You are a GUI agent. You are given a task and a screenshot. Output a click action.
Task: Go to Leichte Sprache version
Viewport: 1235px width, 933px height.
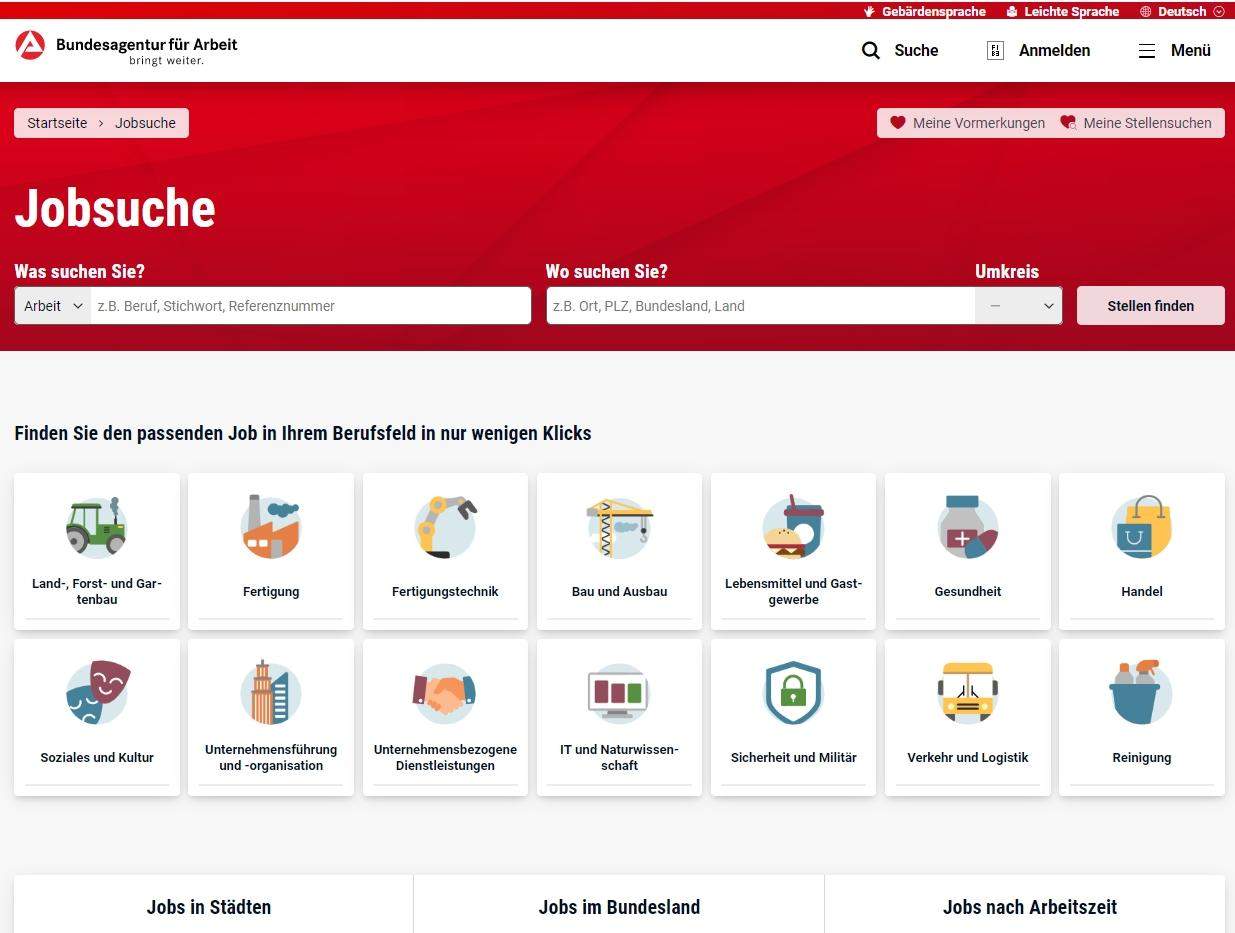tap(1062, 11)
